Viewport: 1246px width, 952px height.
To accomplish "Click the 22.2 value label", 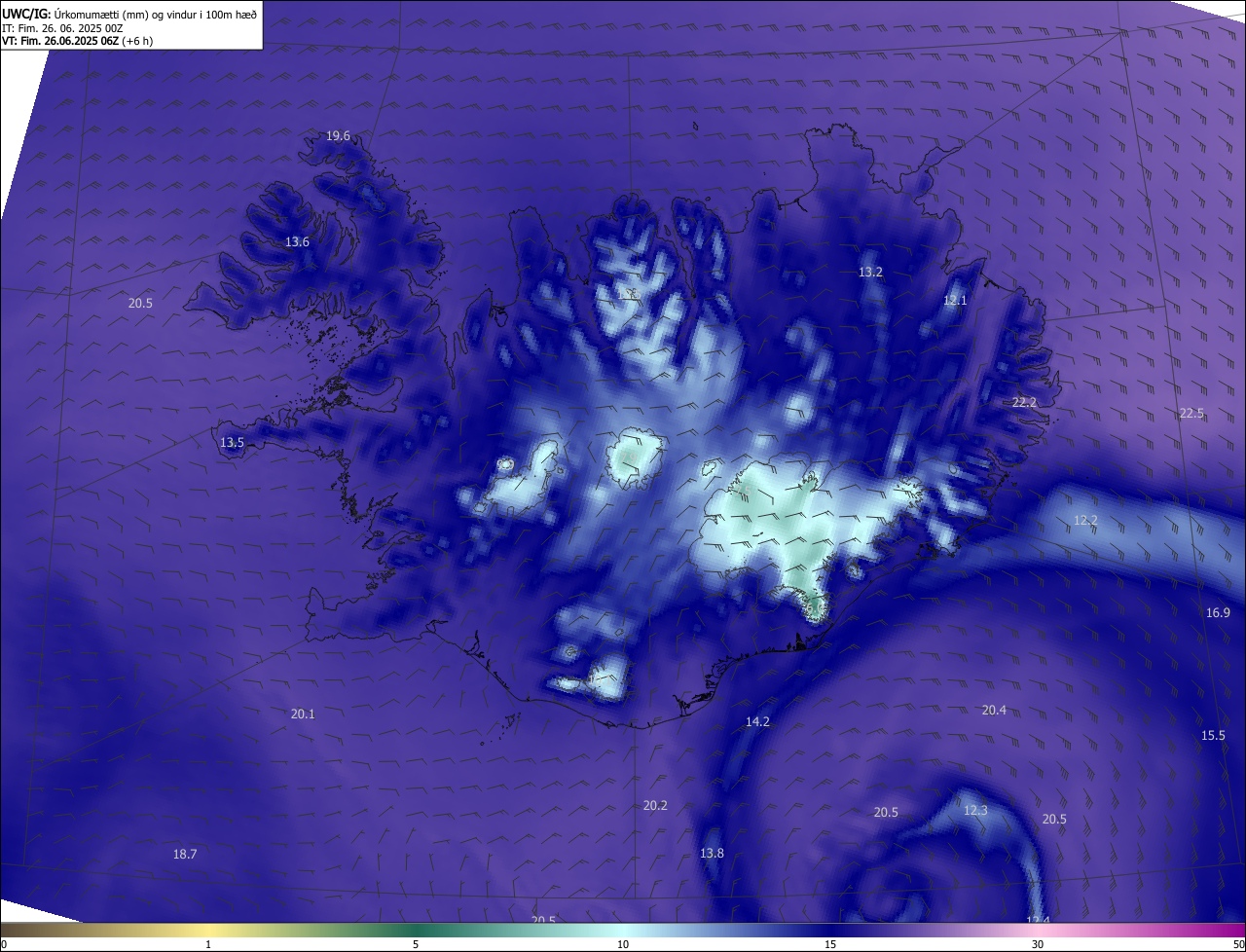I will click(x=1024, y=402).
